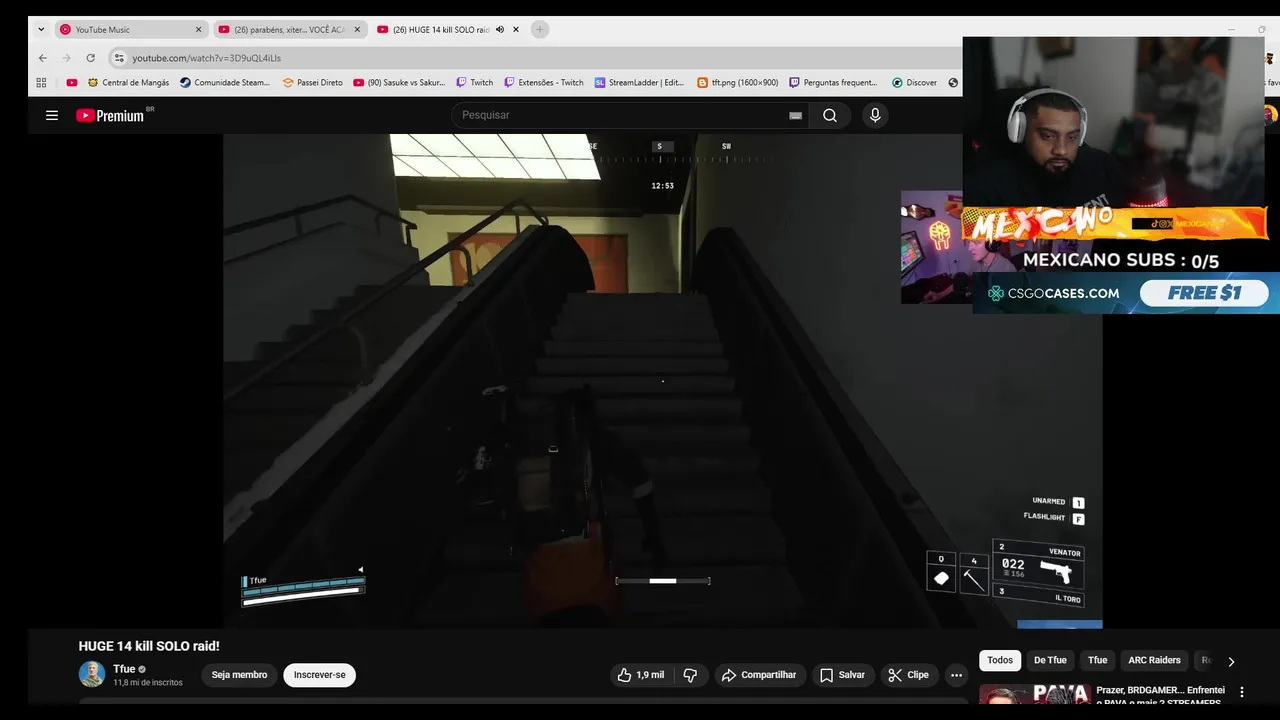
Task: Close the "parabéns, xiter" tab
Action: pyautogui.click(x=357, y=29)
